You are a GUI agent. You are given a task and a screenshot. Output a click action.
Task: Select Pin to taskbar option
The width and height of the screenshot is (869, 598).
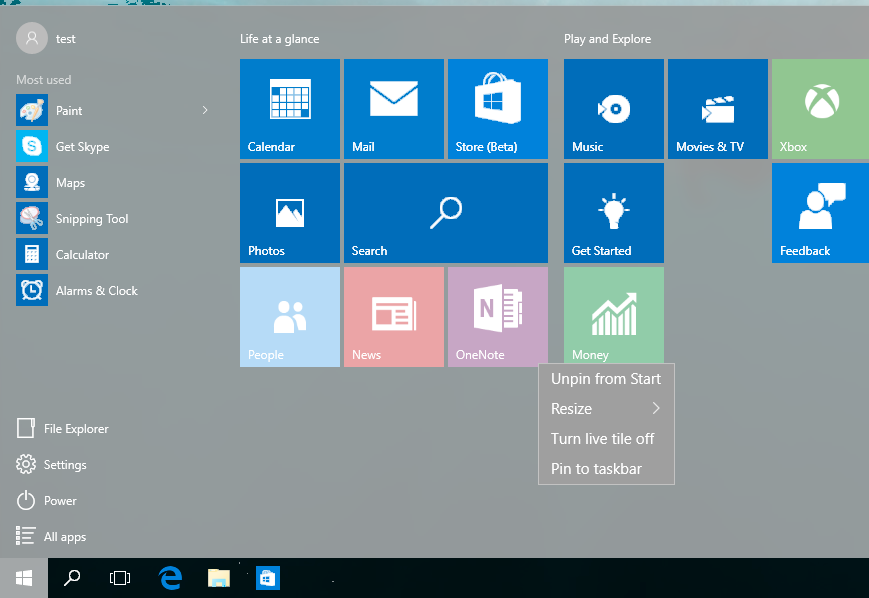tap(606, 468)
